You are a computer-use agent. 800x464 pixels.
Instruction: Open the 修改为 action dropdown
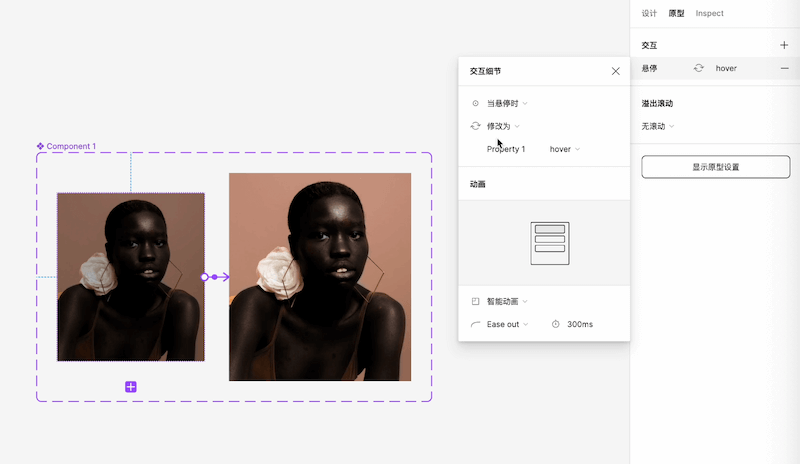(x=503, y=126)
